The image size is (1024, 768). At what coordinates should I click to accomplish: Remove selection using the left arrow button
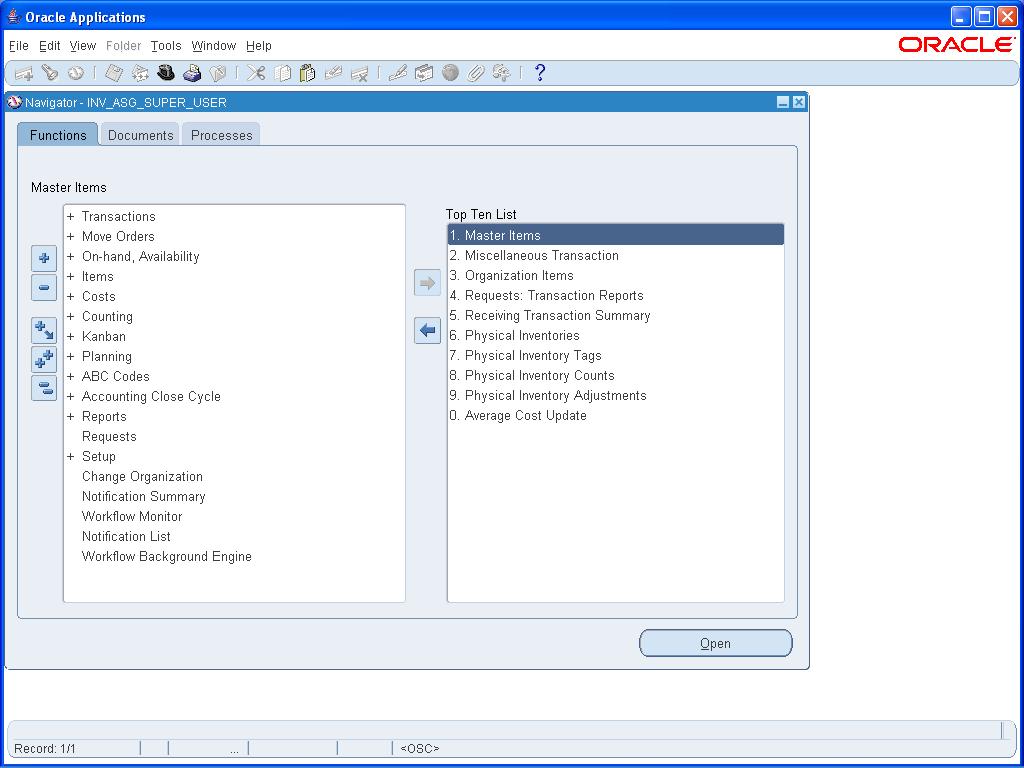click(427, 330)
